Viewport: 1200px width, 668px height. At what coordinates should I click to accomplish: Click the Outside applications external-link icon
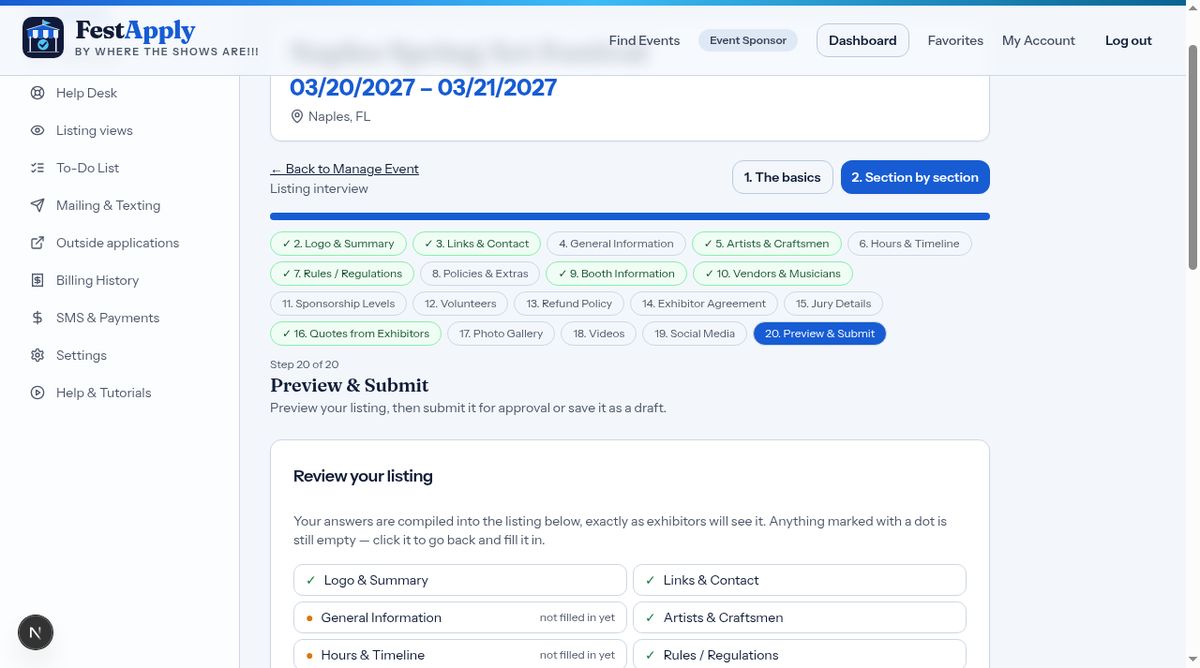38,243
